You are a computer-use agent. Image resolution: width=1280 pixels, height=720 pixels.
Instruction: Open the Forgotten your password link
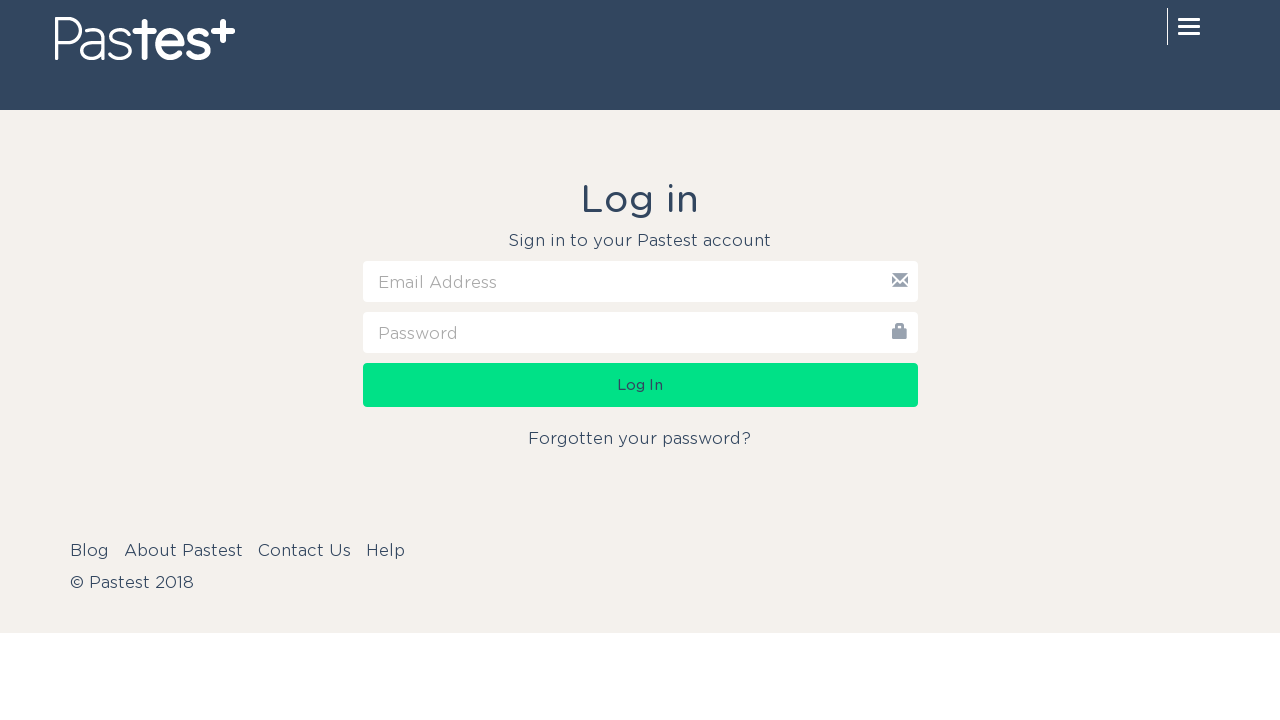point(640,438)
